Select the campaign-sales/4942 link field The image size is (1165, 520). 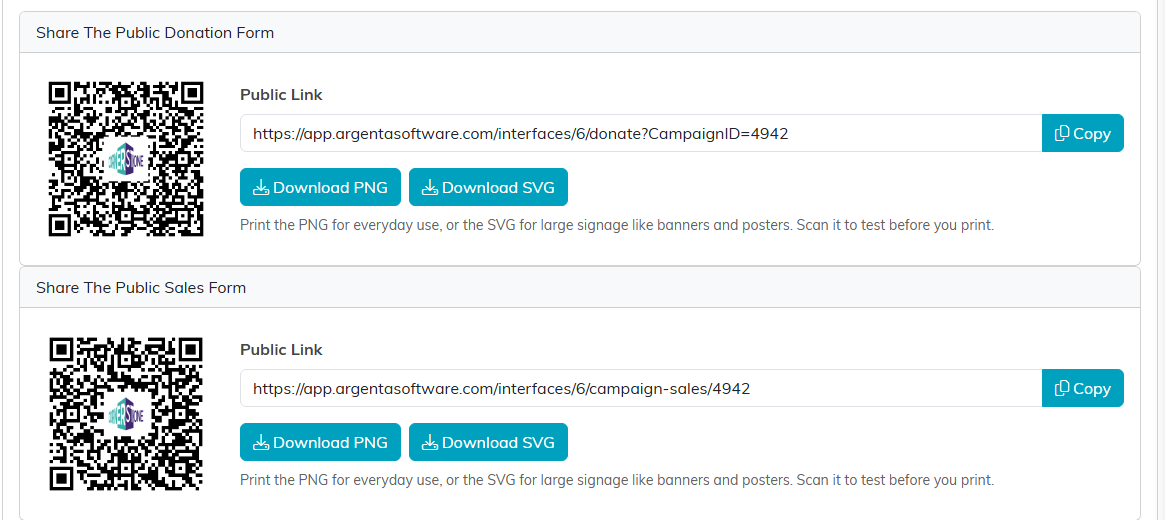point(640,388)
